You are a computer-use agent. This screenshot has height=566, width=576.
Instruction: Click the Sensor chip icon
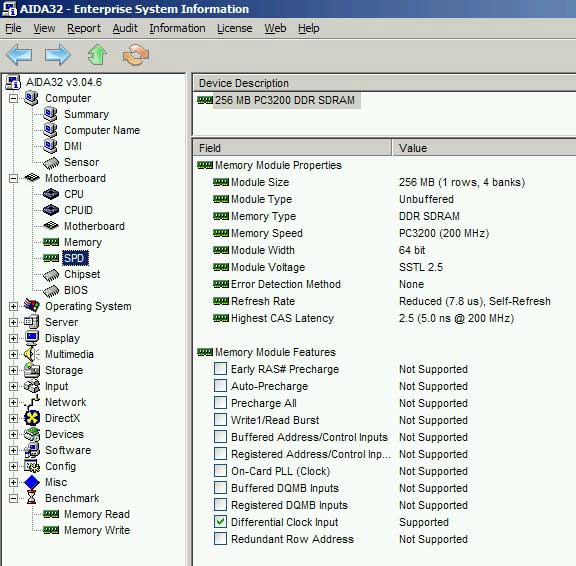click(x=51, y=162)
